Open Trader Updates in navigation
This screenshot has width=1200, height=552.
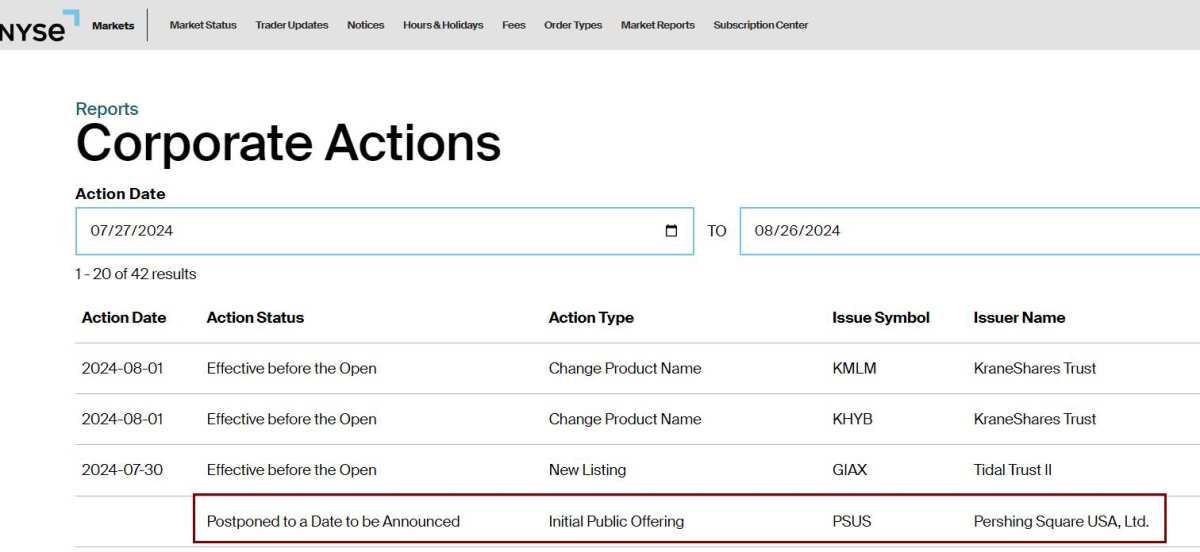pos(291,26)
